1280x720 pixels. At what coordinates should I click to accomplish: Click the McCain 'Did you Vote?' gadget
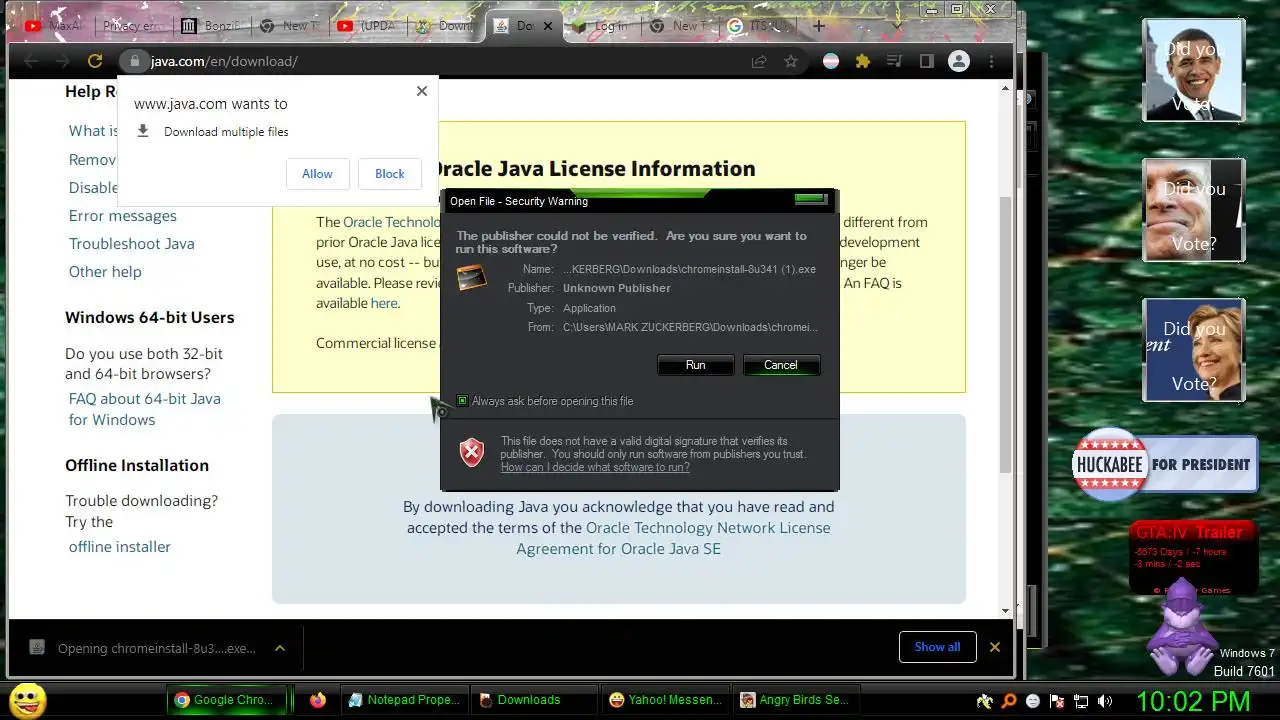pos(1194,210)
